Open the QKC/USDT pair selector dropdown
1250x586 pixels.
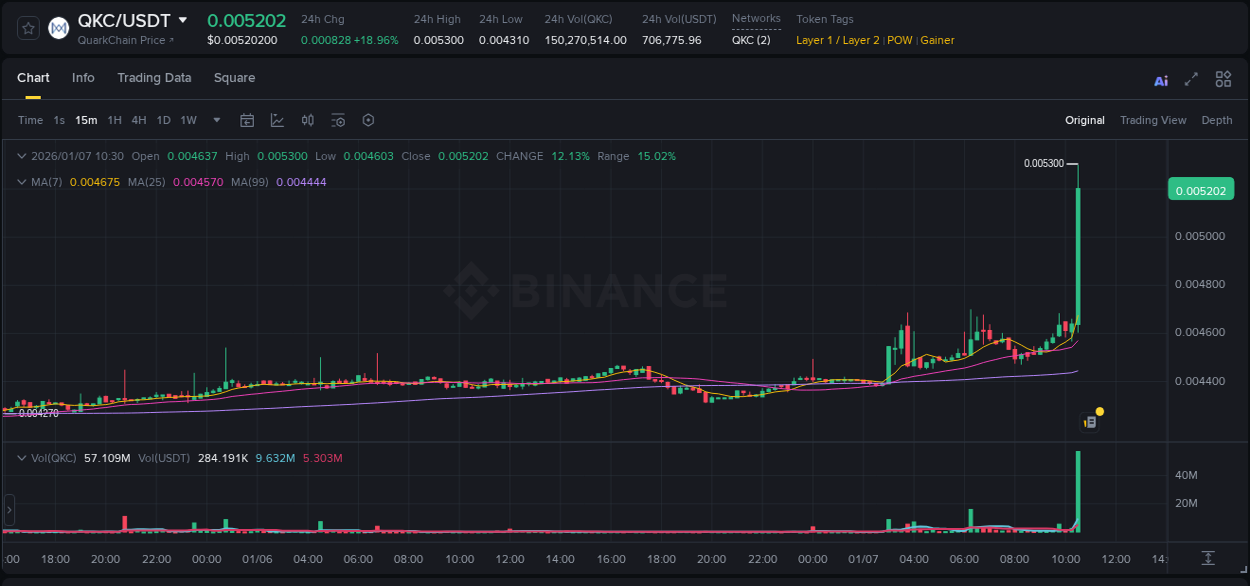tap(183, 19)
